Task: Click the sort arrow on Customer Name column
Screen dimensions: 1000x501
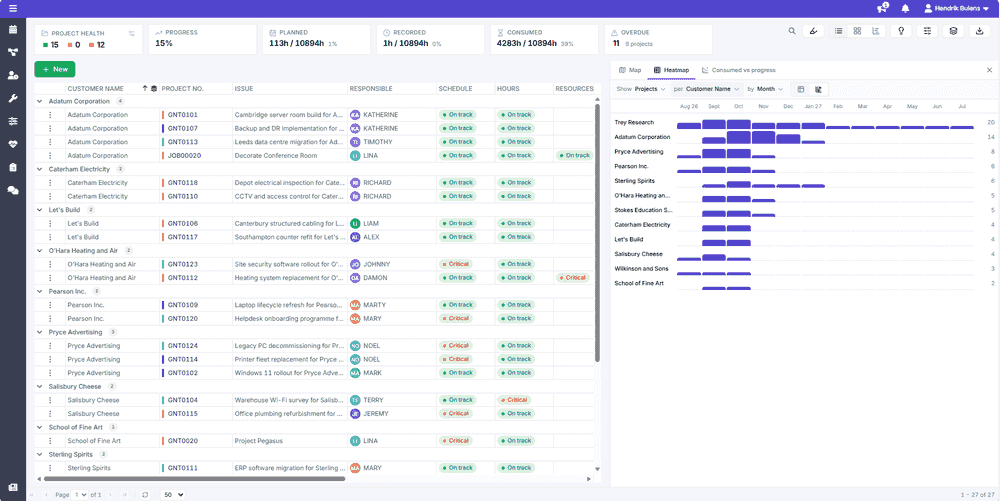Action: coord(145,89)
